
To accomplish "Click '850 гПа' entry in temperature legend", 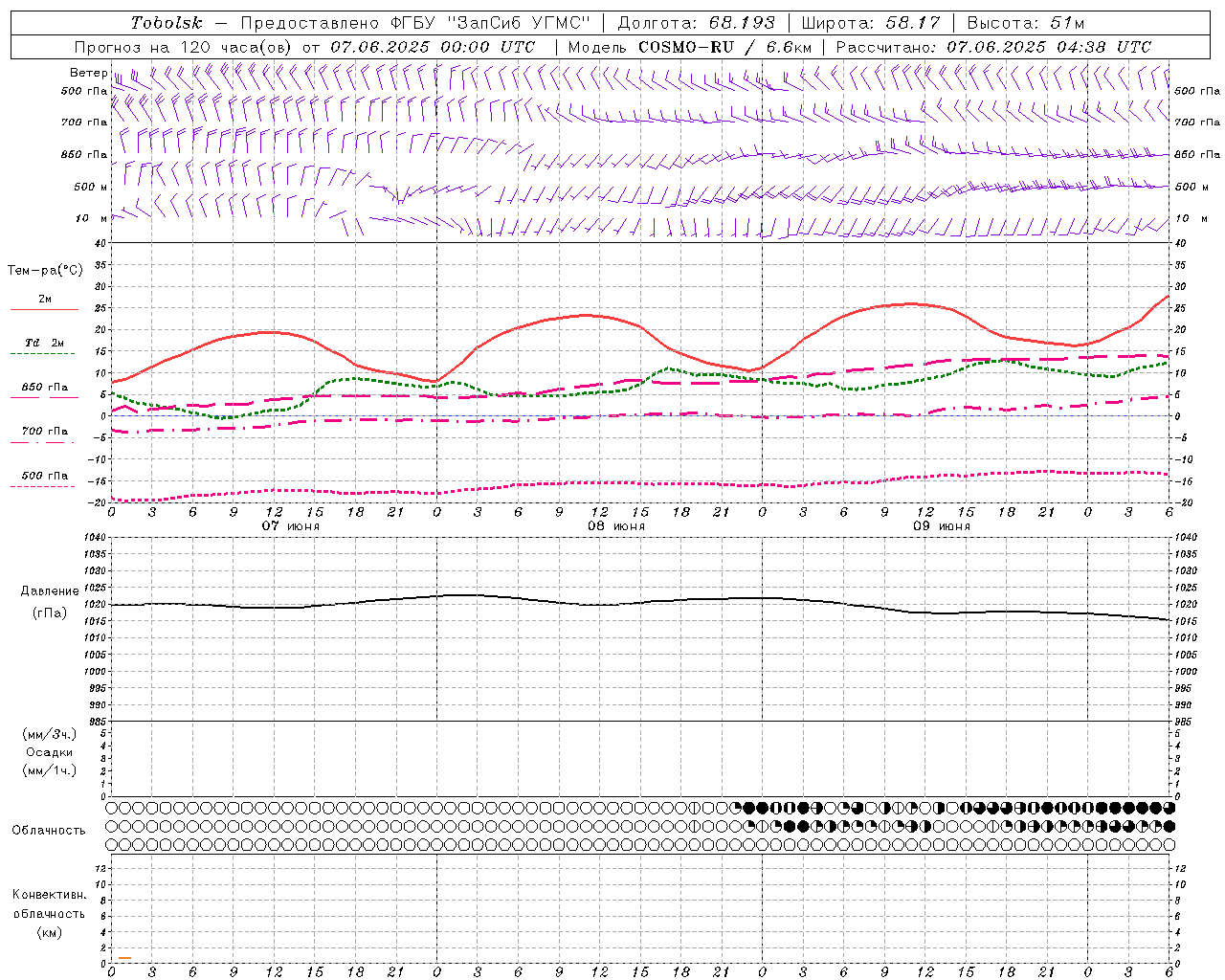I will pos(45,388).
